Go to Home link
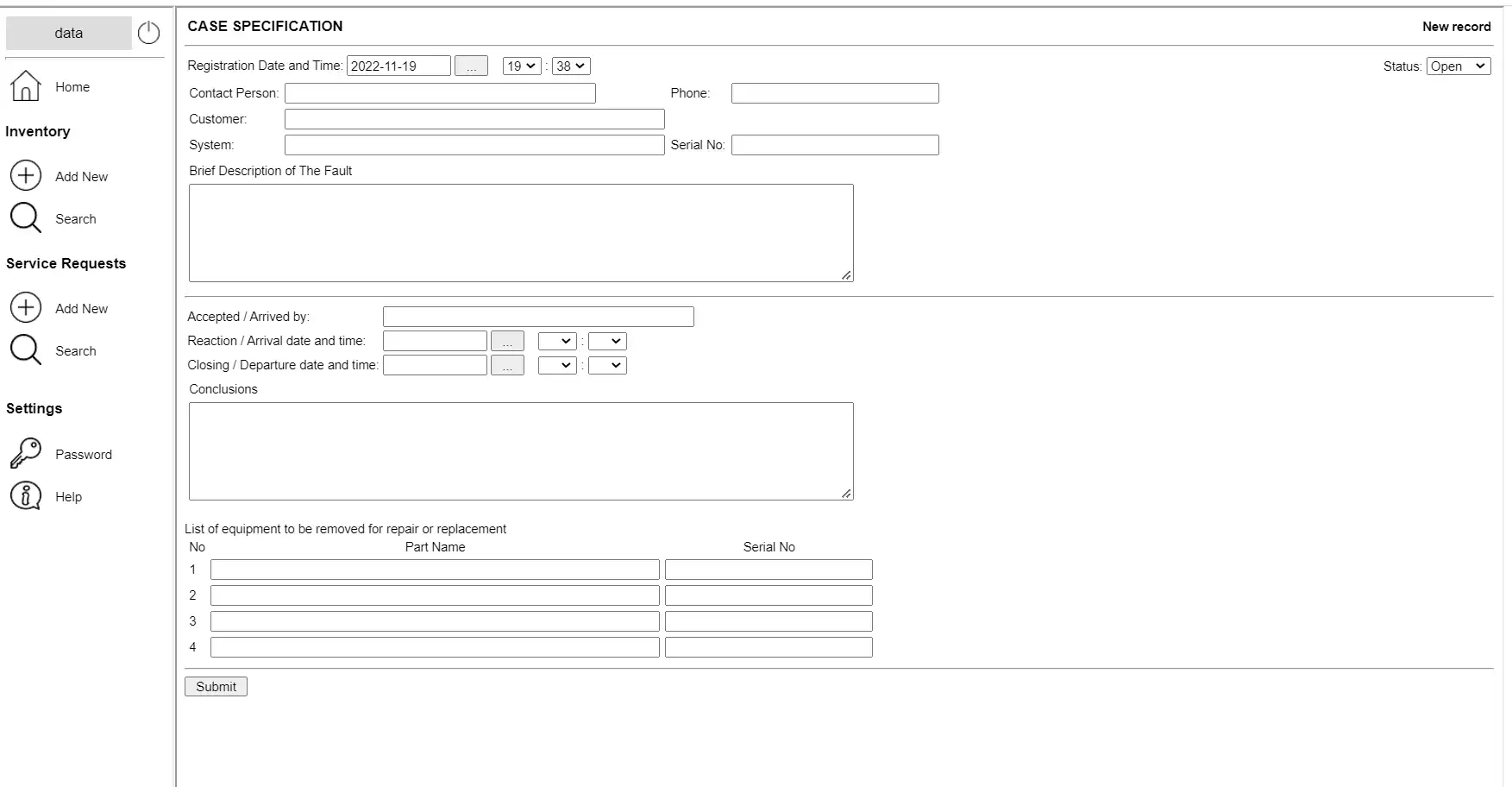Screen dimensions: 1512x787 coord(72,87)
